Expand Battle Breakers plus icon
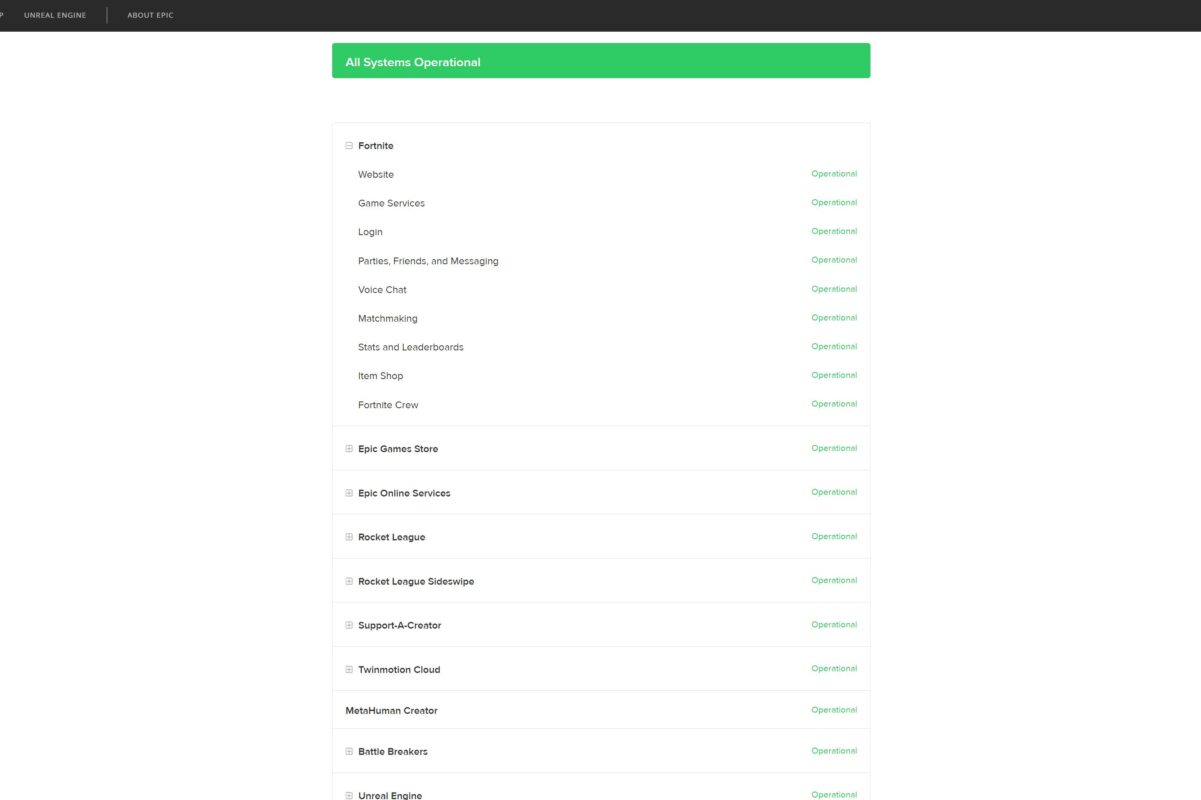Viewport: 1201px width, 800px height. click(x=349, y=751)
